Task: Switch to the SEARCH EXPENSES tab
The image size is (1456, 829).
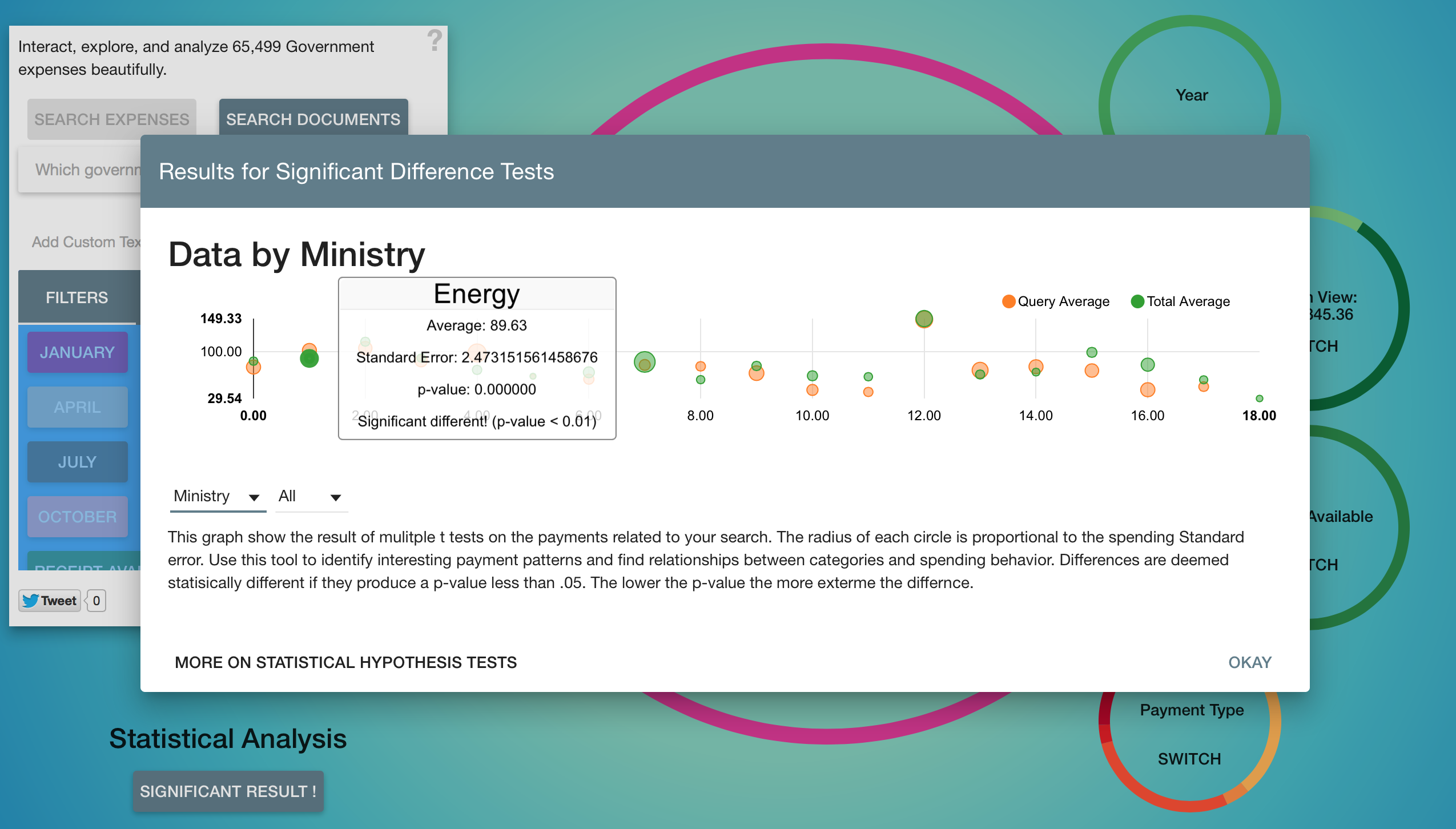Action: (111, 119)
